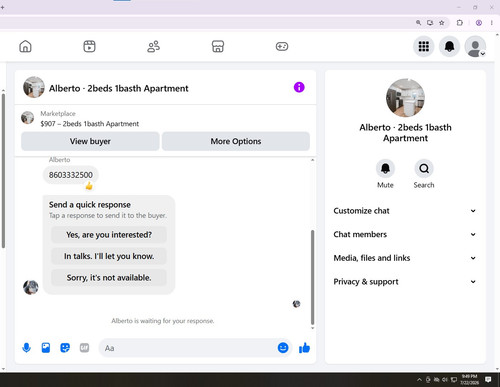Viewport: 500px width, 387px height.
Task: Send "Yes, are you interested?" quick response
Action: point(109,235)
